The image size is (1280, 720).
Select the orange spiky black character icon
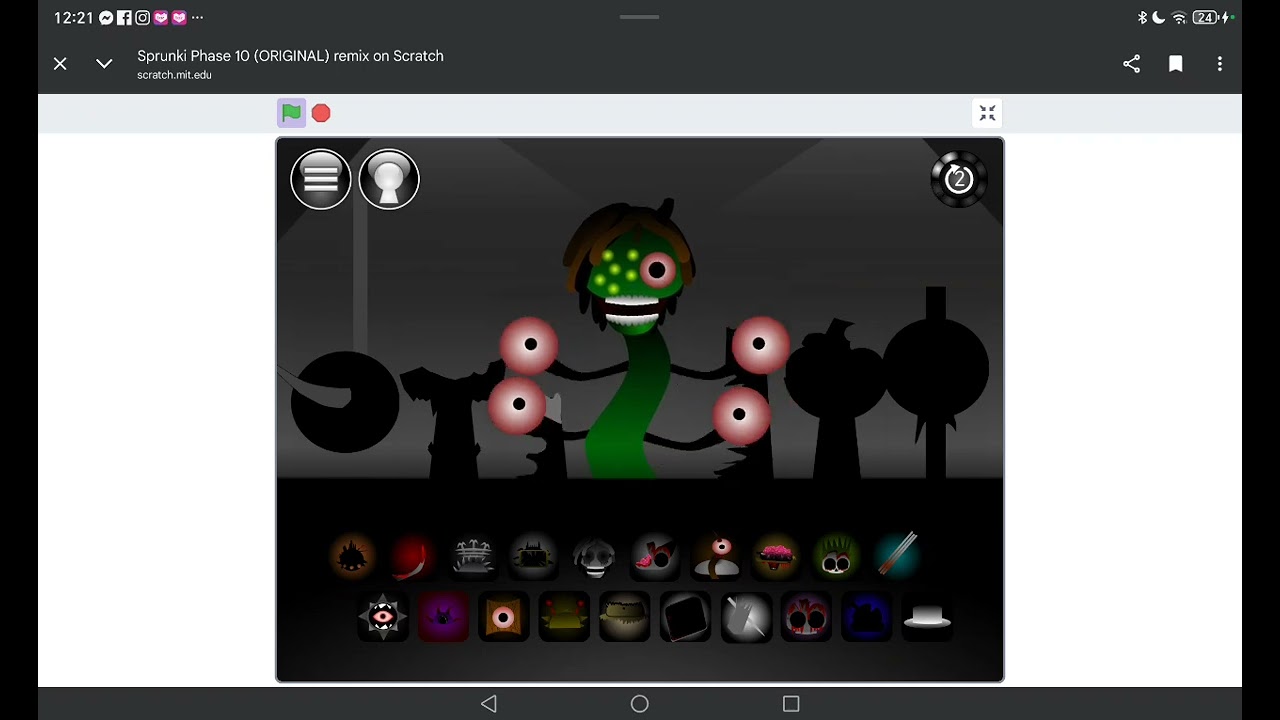(x=352, y=556)
